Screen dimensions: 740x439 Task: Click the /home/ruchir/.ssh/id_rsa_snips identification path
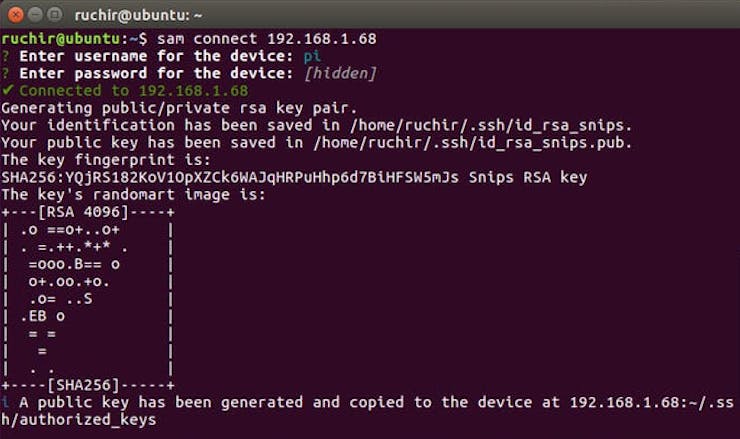coord(491,125)
